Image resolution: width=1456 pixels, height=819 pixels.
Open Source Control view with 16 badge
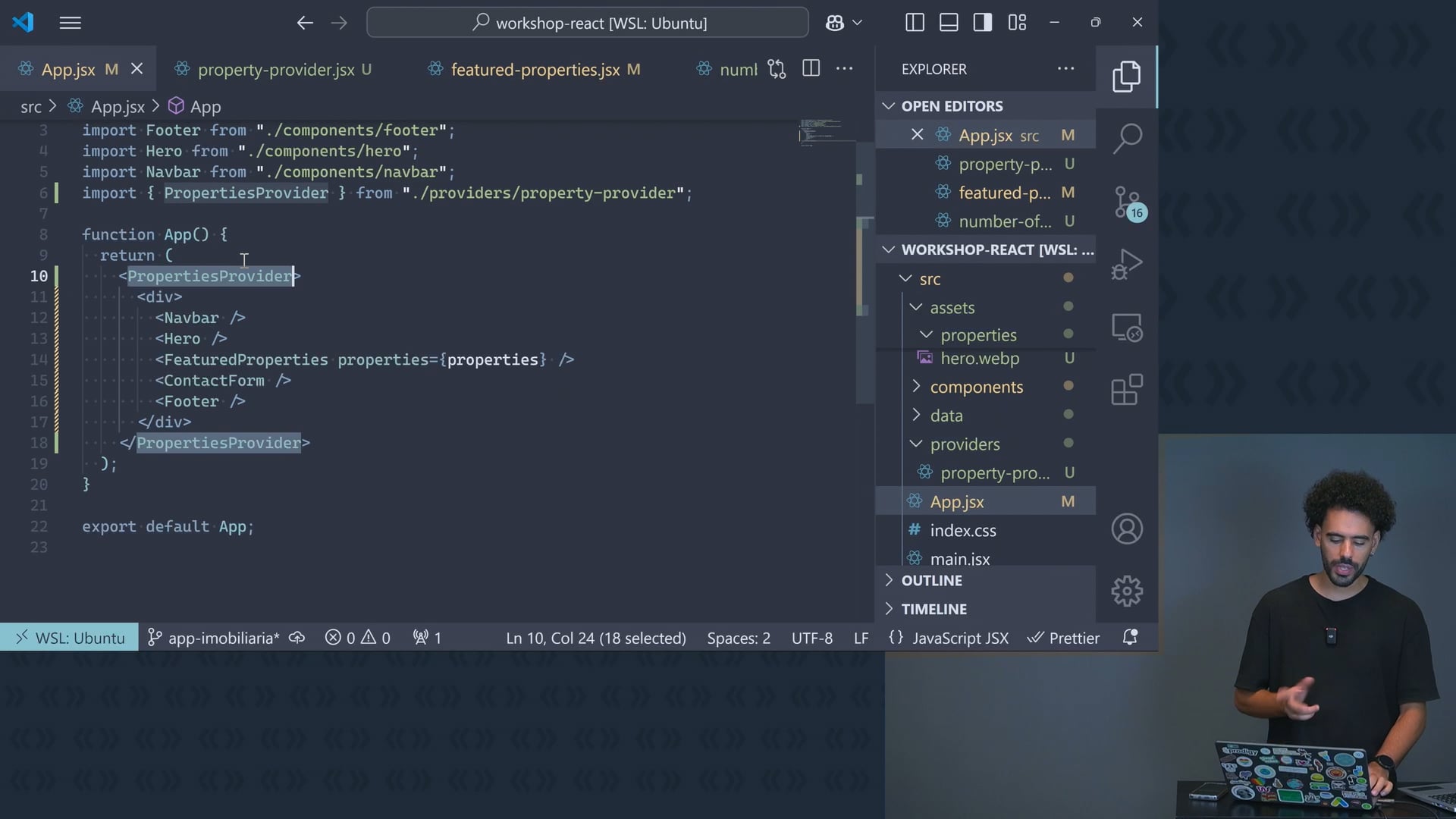[x=1127, y=202]
